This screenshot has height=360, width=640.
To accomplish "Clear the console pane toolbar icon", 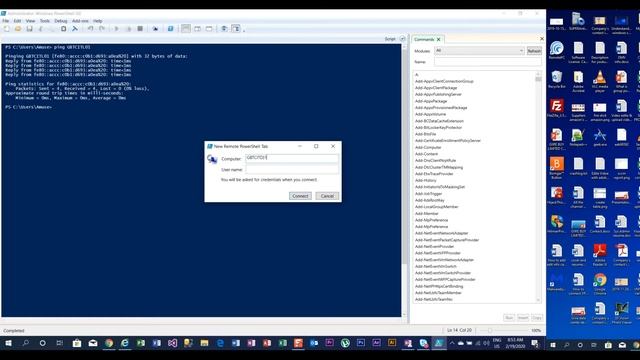I will pos(75,29).
